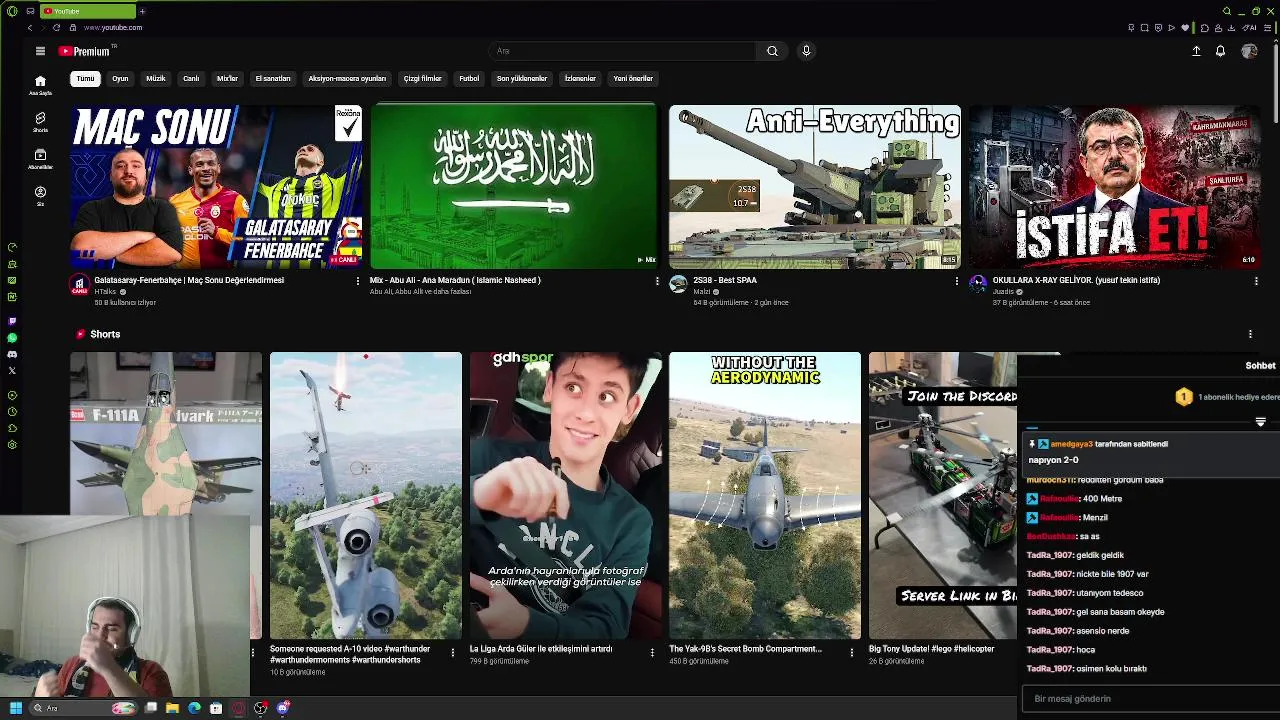The height and width of the screenshot is (720, 1280).
Task: Open browser sidebar settings gear
Action: (x=12, y=444)
